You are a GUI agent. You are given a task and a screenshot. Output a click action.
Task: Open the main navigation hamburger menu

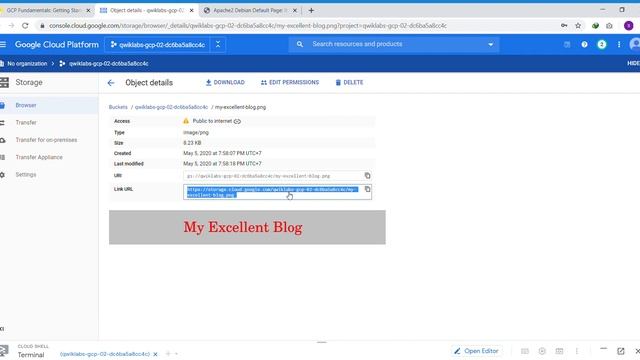coord(3,44)
